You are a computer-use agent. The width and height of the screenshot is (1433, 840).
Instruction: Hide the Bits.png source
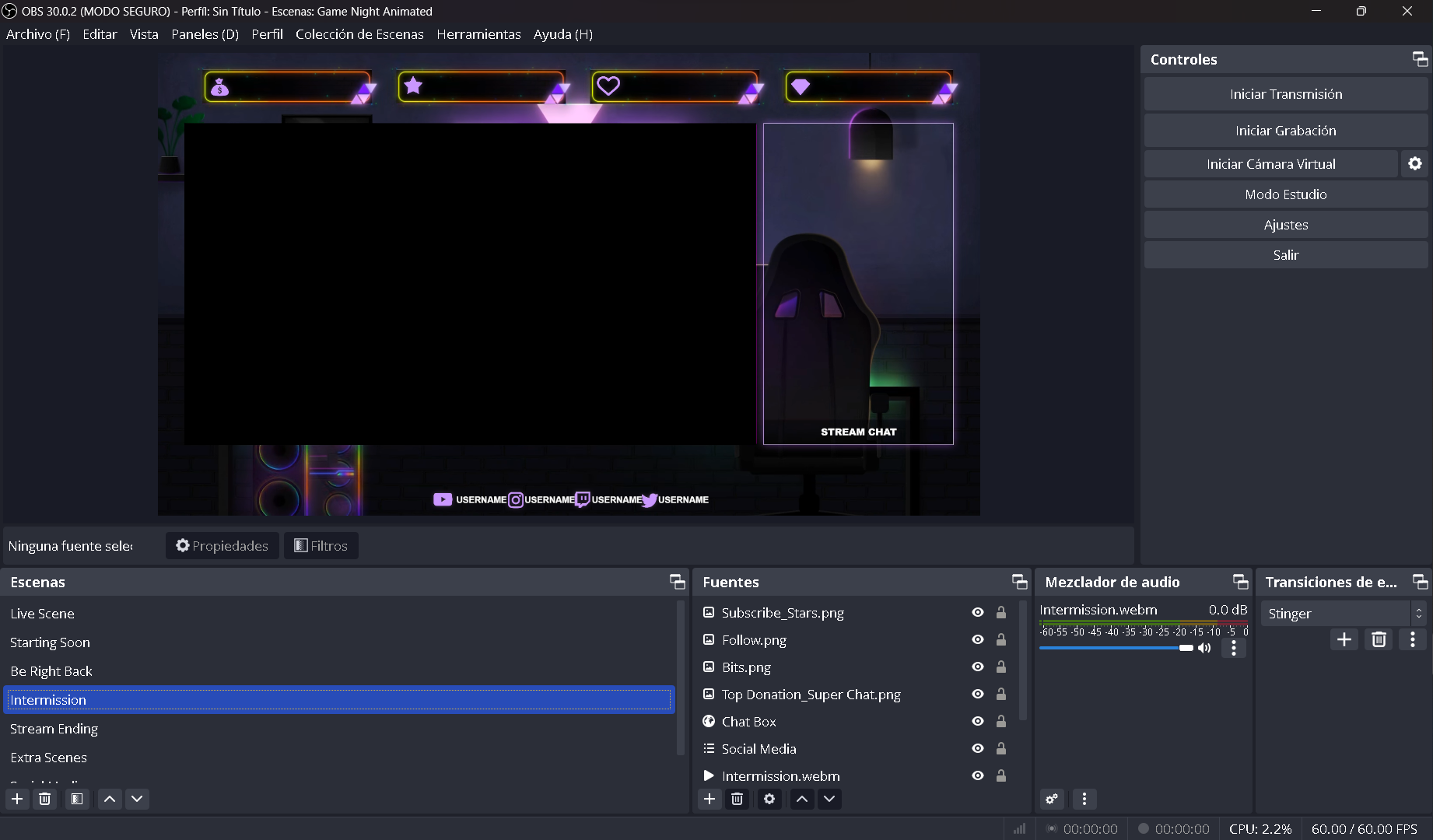pos(978,667)
